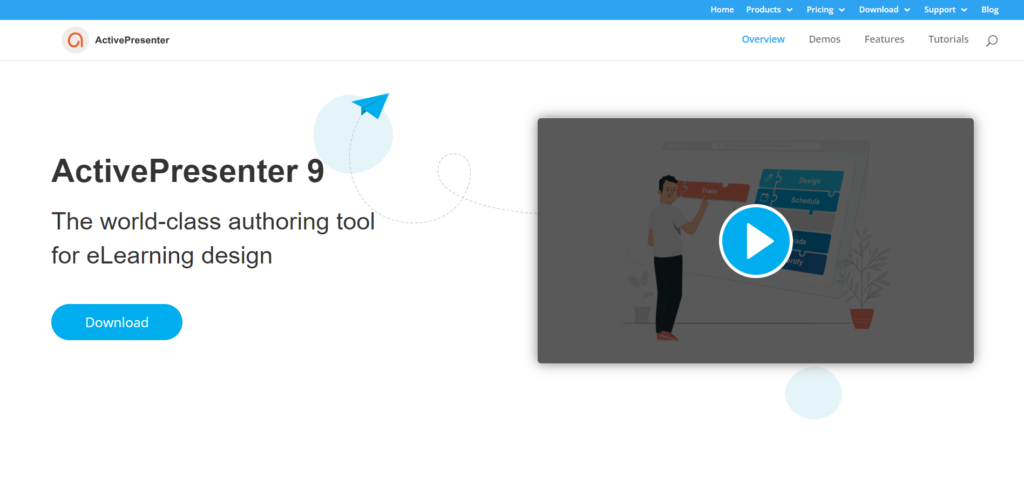Open the search magnifier icon
The image size is (1024, 480).
point(991,40)
